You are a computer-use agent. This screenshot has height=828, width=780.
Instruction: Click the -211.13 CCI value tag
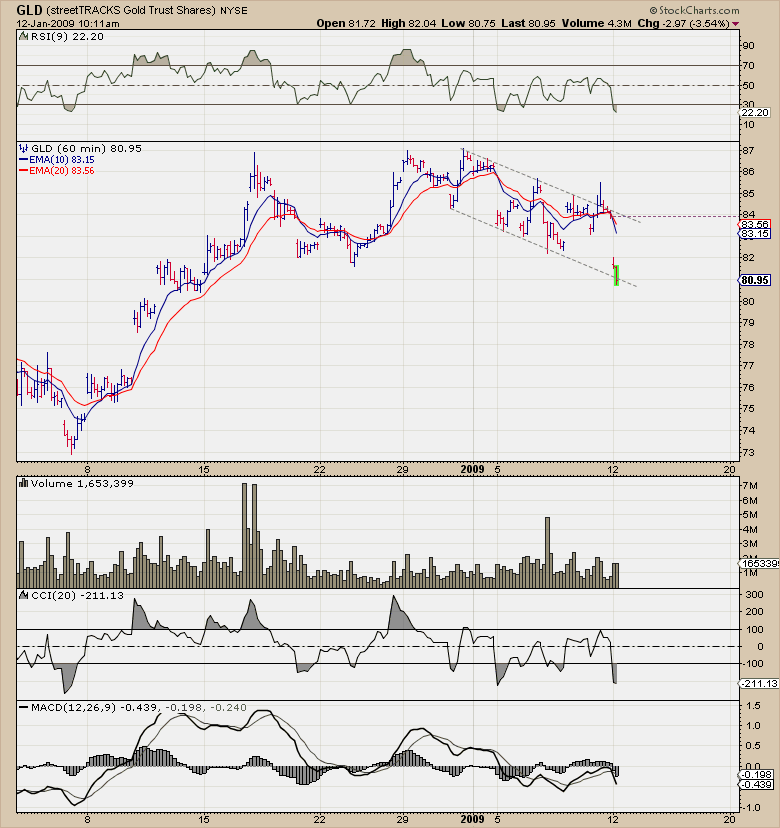759,683
